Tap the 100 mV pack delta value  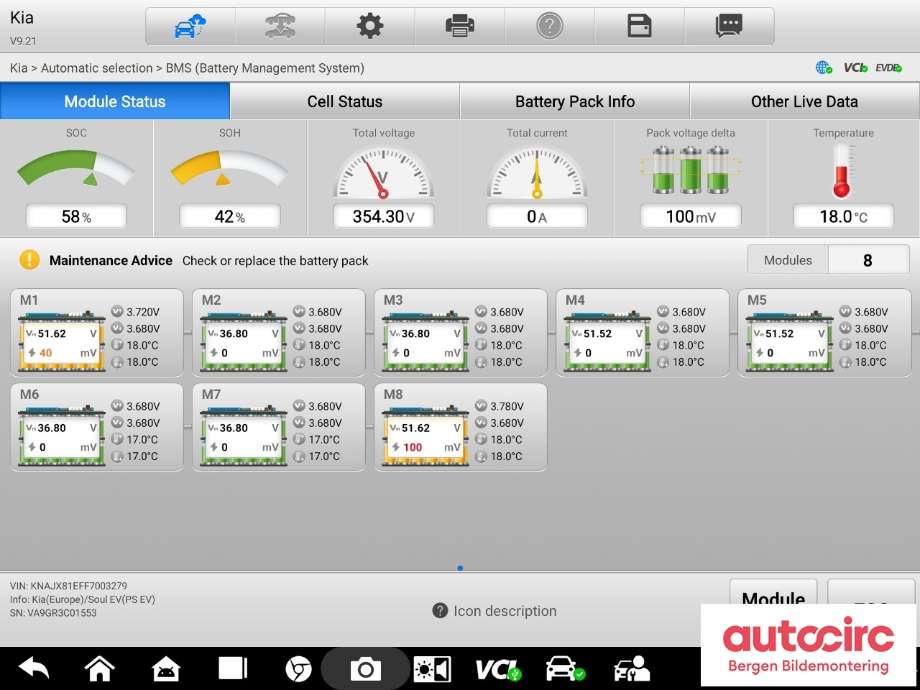691,217
